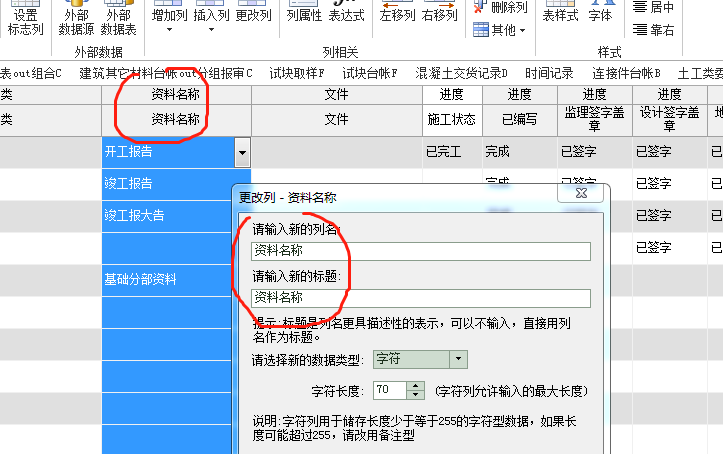Viewport: 723px width, 454px height.
Task: Switch to the 时间记录 tab
Action: 549,73
